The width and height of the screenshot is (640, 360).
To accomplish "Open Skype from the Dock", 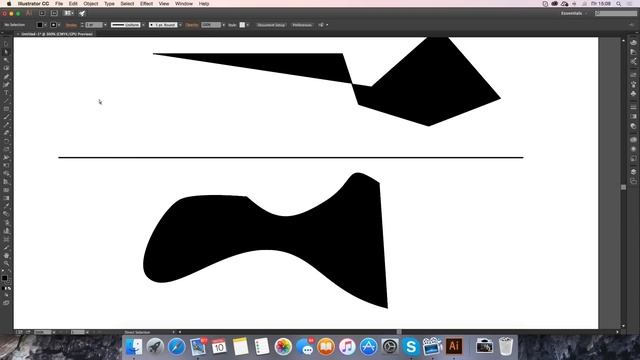I will tap(411, 347).
